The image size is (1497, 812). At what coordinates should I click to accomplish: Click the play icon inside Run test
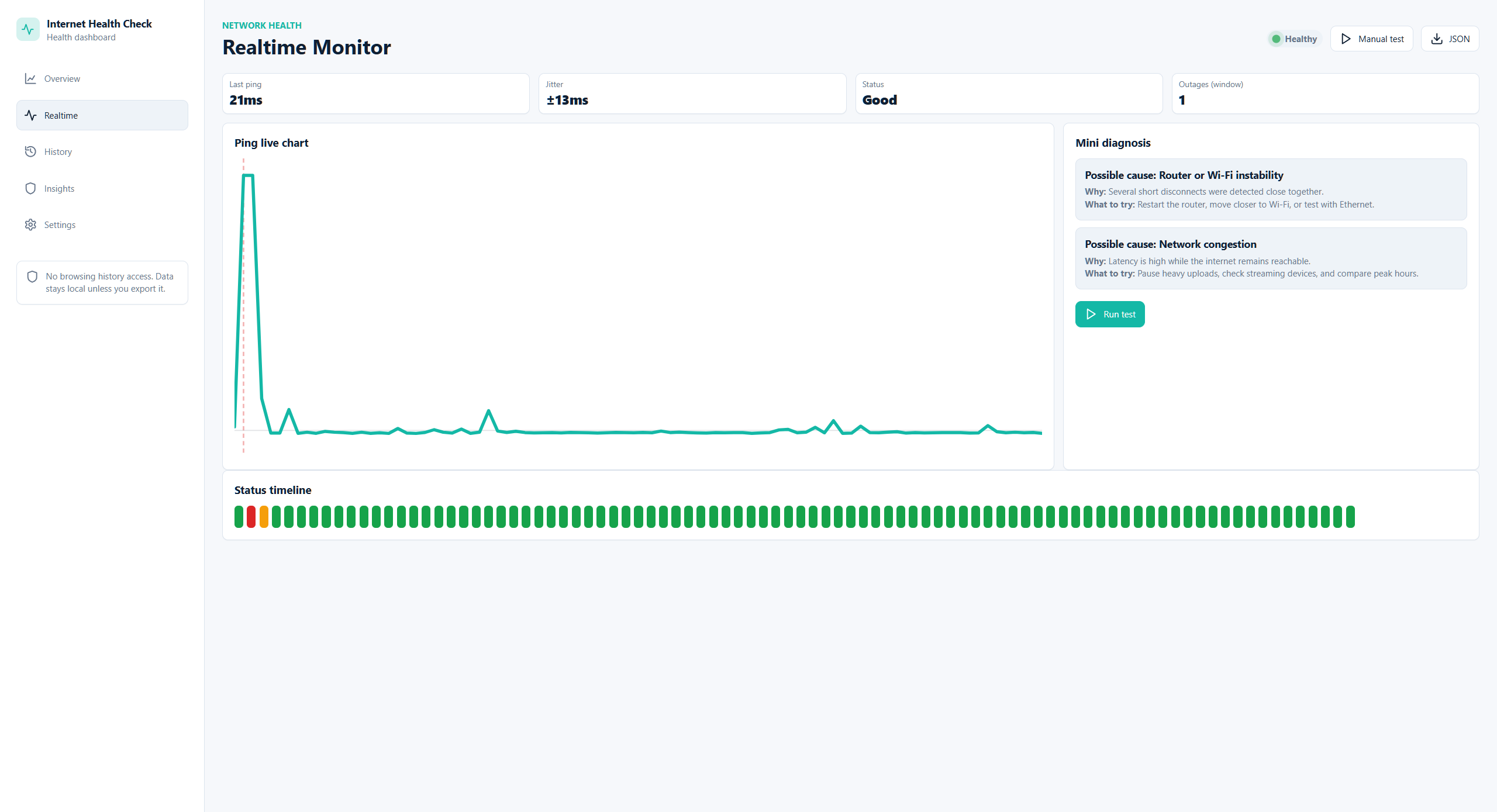pos(1091,314)
